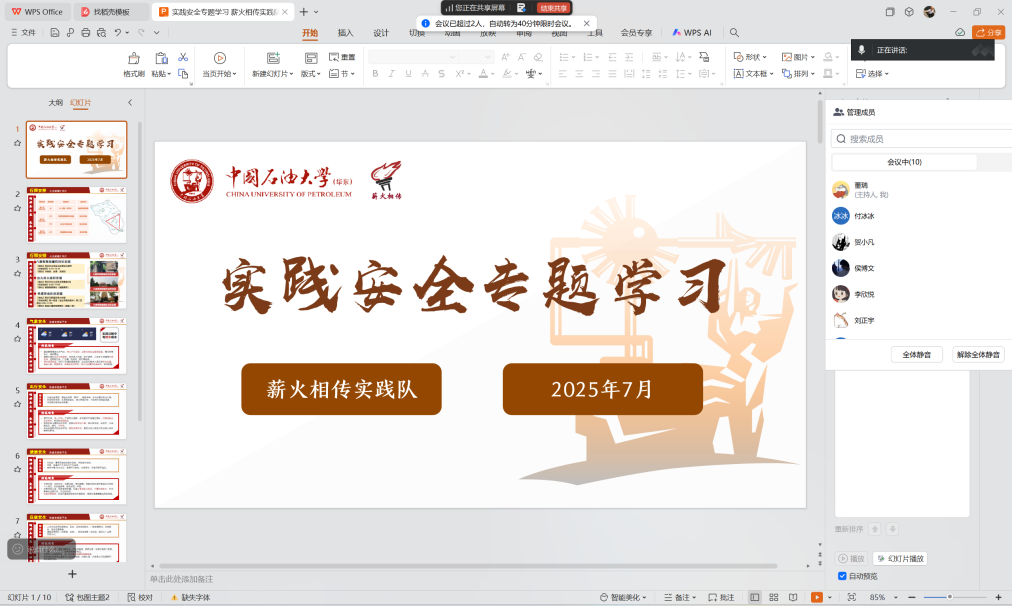Click the Cut scissors icon
This screenshot has height=606, width=1012.
pos(183,57)
